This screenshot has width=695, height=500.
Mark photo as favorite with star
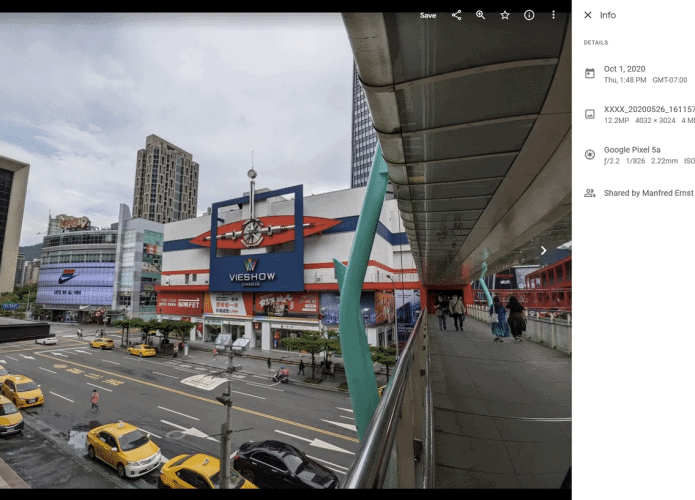pyautogui.click(x=505, y=15)
